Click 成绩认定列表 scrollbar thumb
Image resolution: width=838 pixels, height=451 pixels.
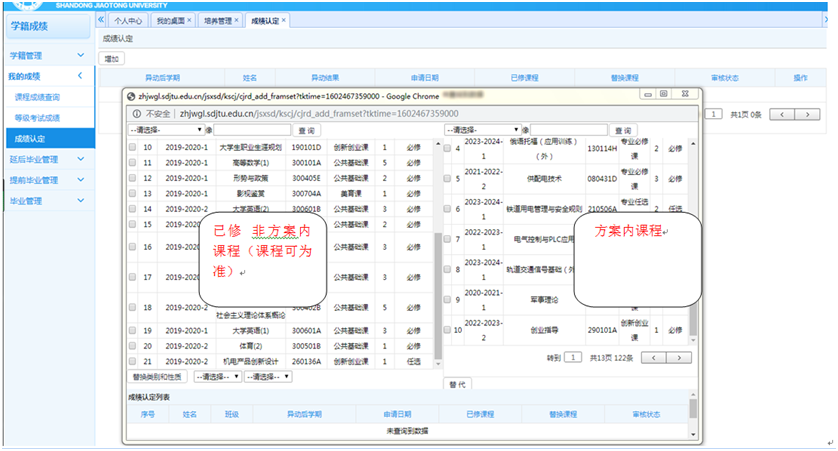point(693,408)
